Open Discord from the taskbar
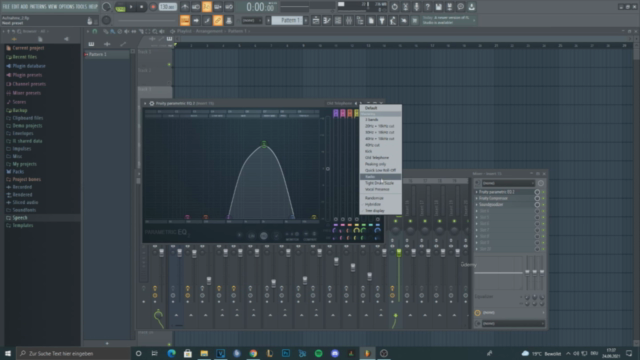 pyautogui.click(x=335, y=353)
